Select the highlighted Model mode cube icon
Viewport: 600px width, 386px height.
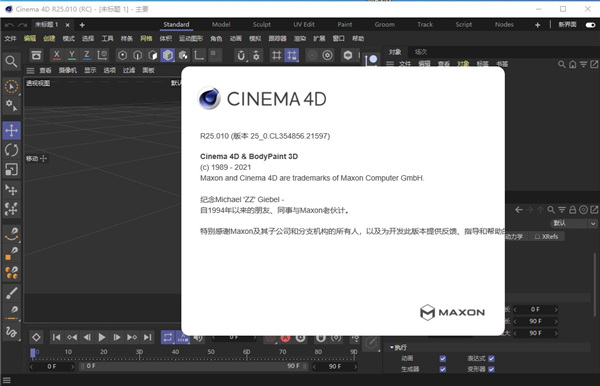click(168, 55)
